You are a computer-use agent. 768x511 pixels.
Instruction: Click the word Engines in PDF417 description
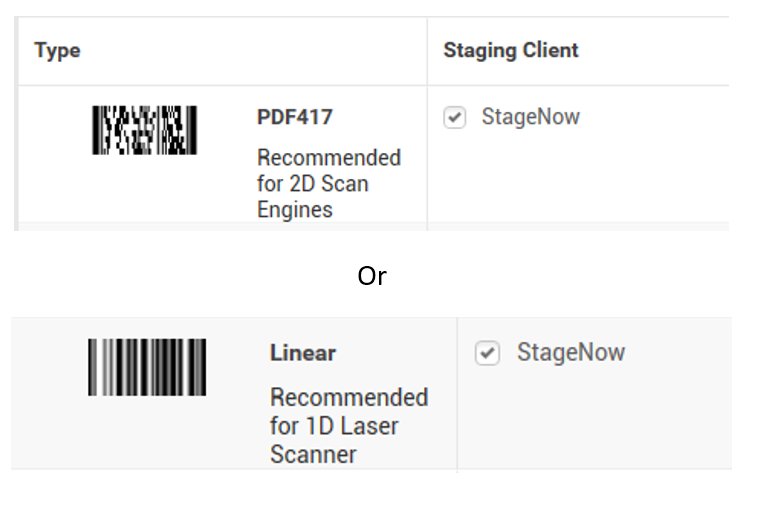(295, 210)
